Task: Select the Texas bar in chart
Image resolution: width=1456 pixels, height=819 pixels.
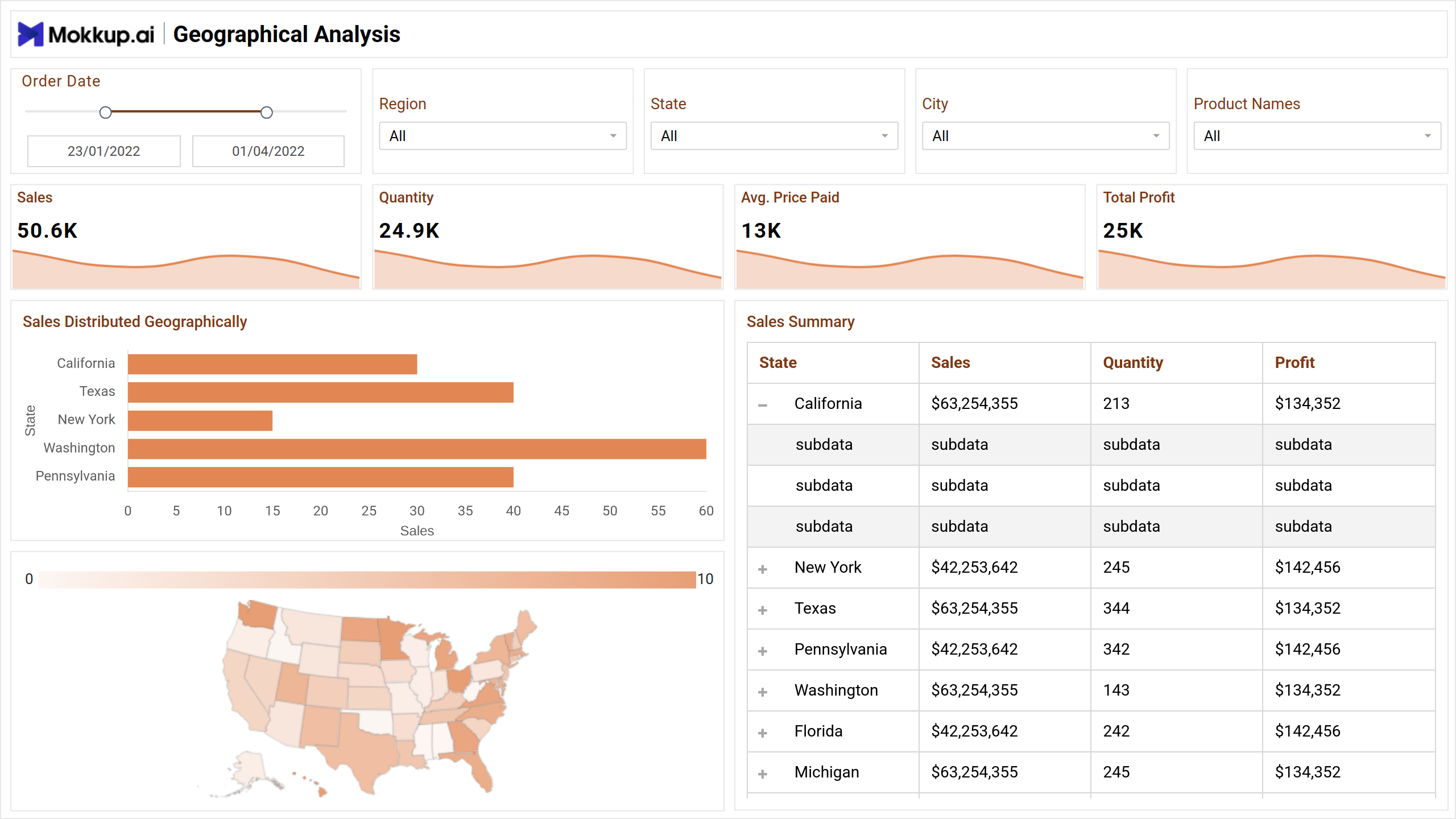Action: 321,392
